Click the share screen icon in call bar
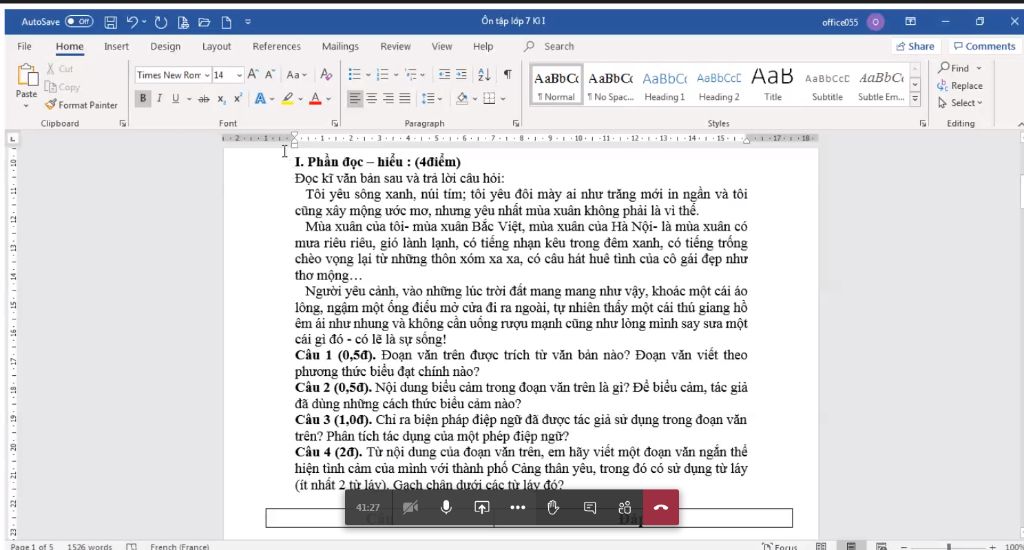Screen dimensions: 1024x550 482,508
